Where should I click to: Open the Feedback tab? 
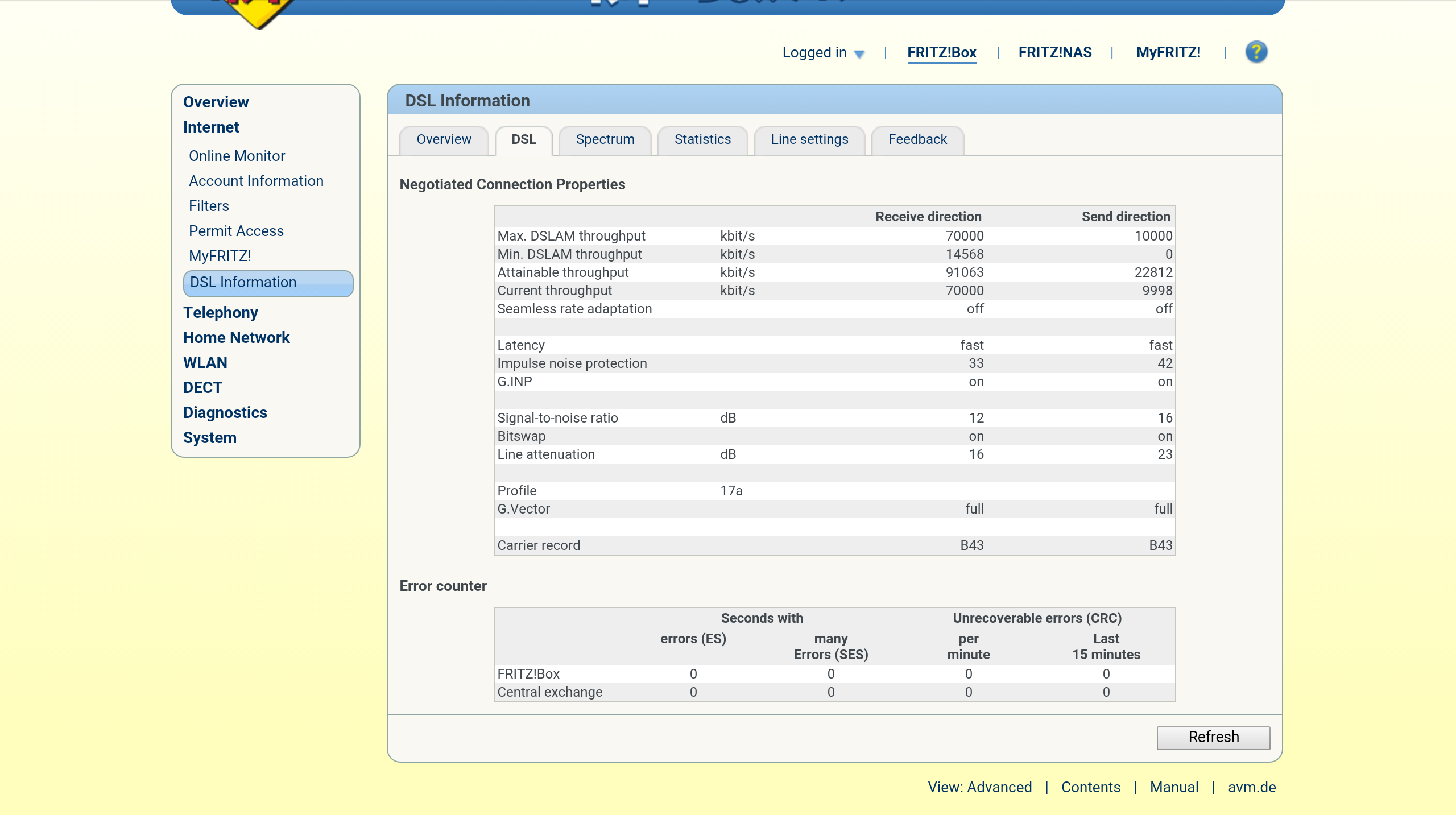[917, 140]
